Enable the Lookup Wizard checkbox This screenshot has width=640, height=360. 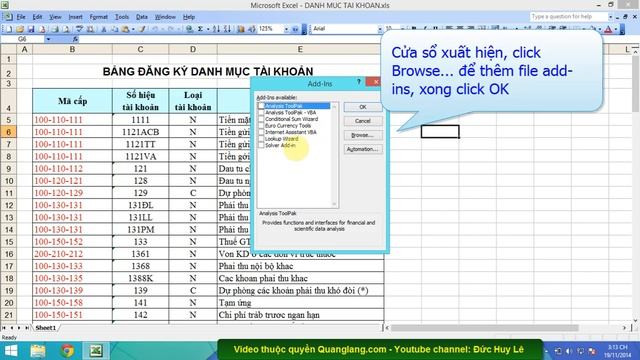coord(261,139)
